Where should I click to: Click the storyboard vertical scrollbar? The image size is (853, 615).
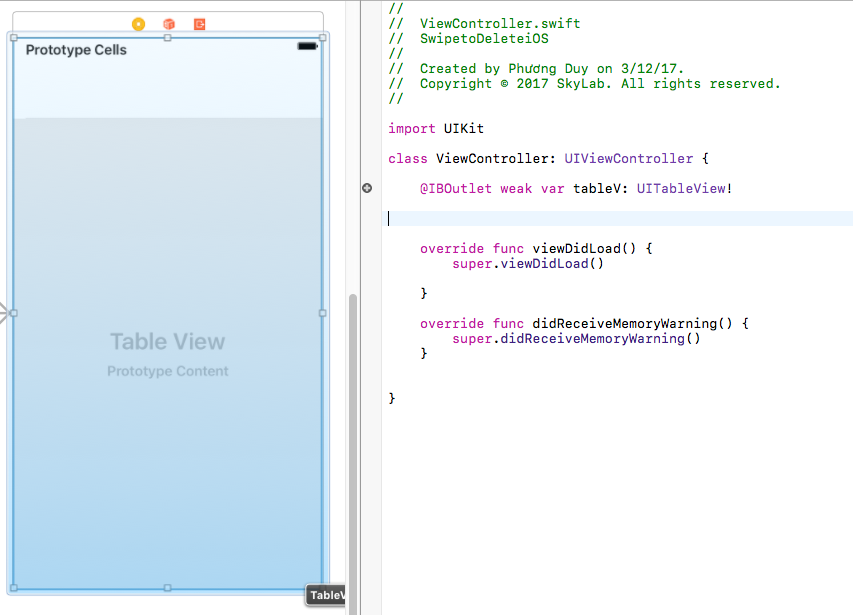click(x=353, y=454)
